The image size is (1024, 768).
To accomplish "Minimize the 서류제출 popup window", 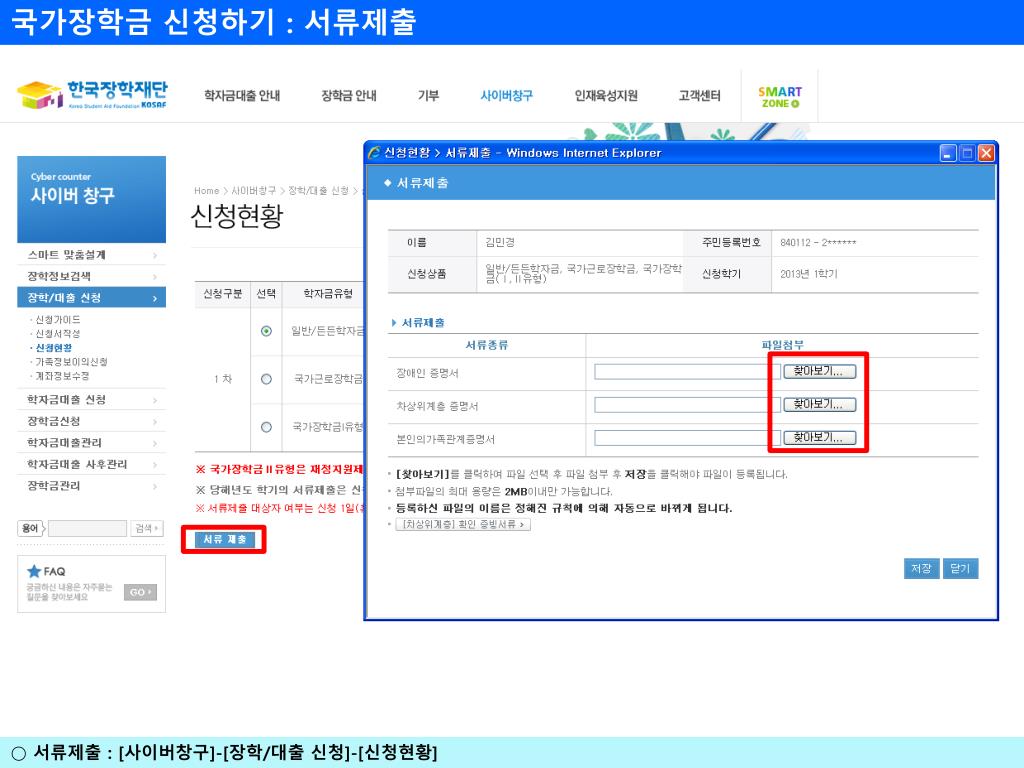I will point(948,153).
